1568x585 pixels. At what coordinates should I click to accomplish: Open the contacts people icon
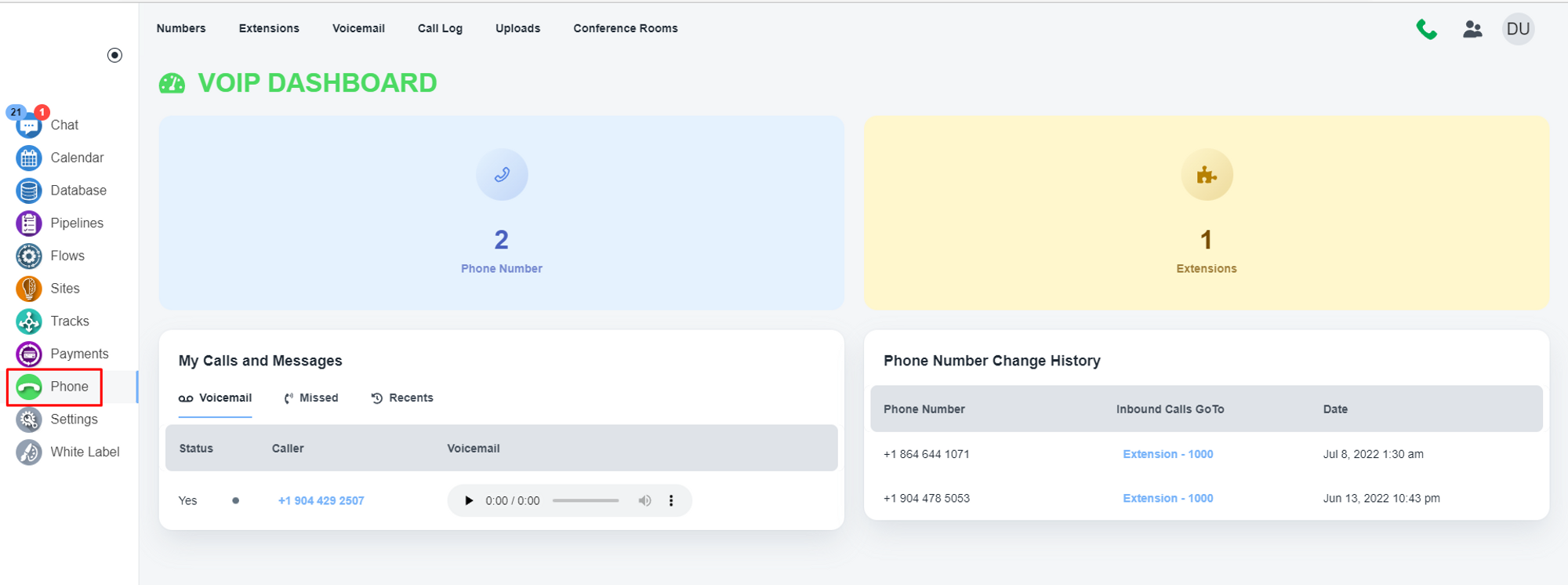pos(1472,30)
